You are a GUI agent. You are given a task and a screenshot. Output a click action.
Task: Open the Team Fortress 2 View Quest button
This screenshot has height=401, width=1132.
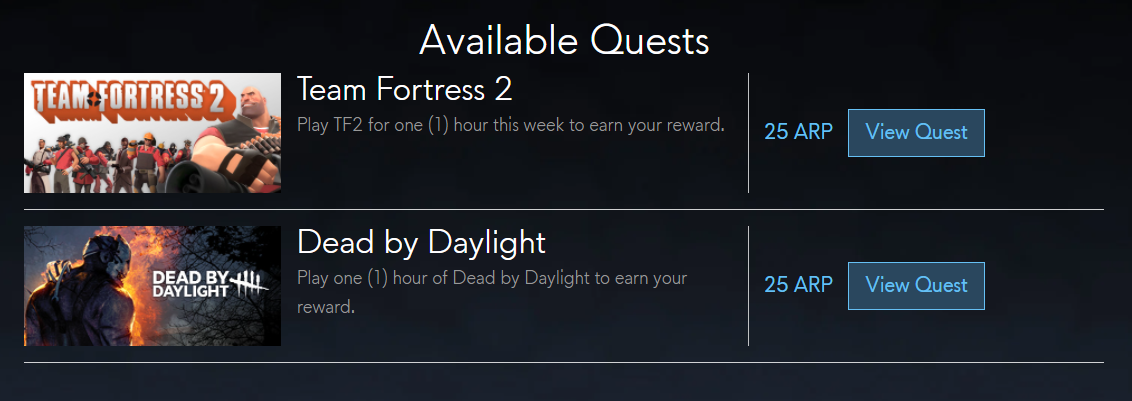click(x=915, y=133)
